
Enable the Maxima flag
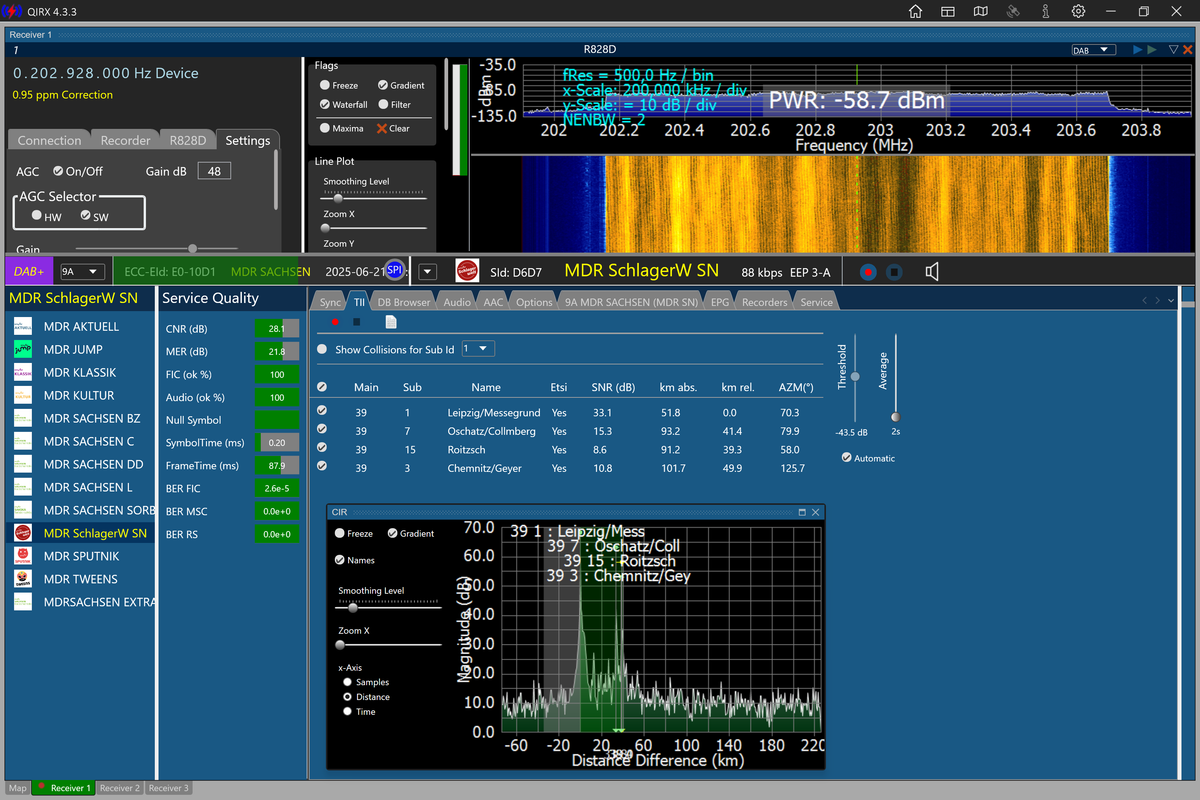(x=325, y=128)
